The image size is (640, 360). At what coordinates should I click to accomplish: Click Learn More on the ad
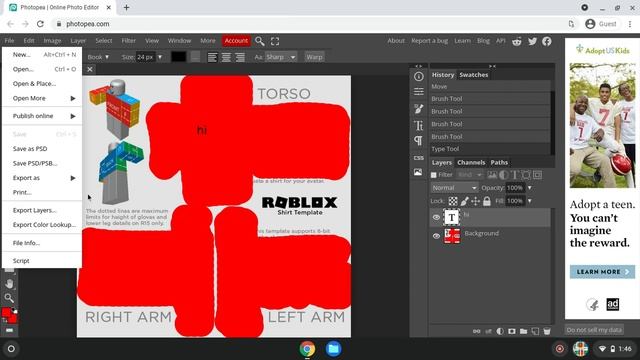pyautogui.click(x=602, y=272)
